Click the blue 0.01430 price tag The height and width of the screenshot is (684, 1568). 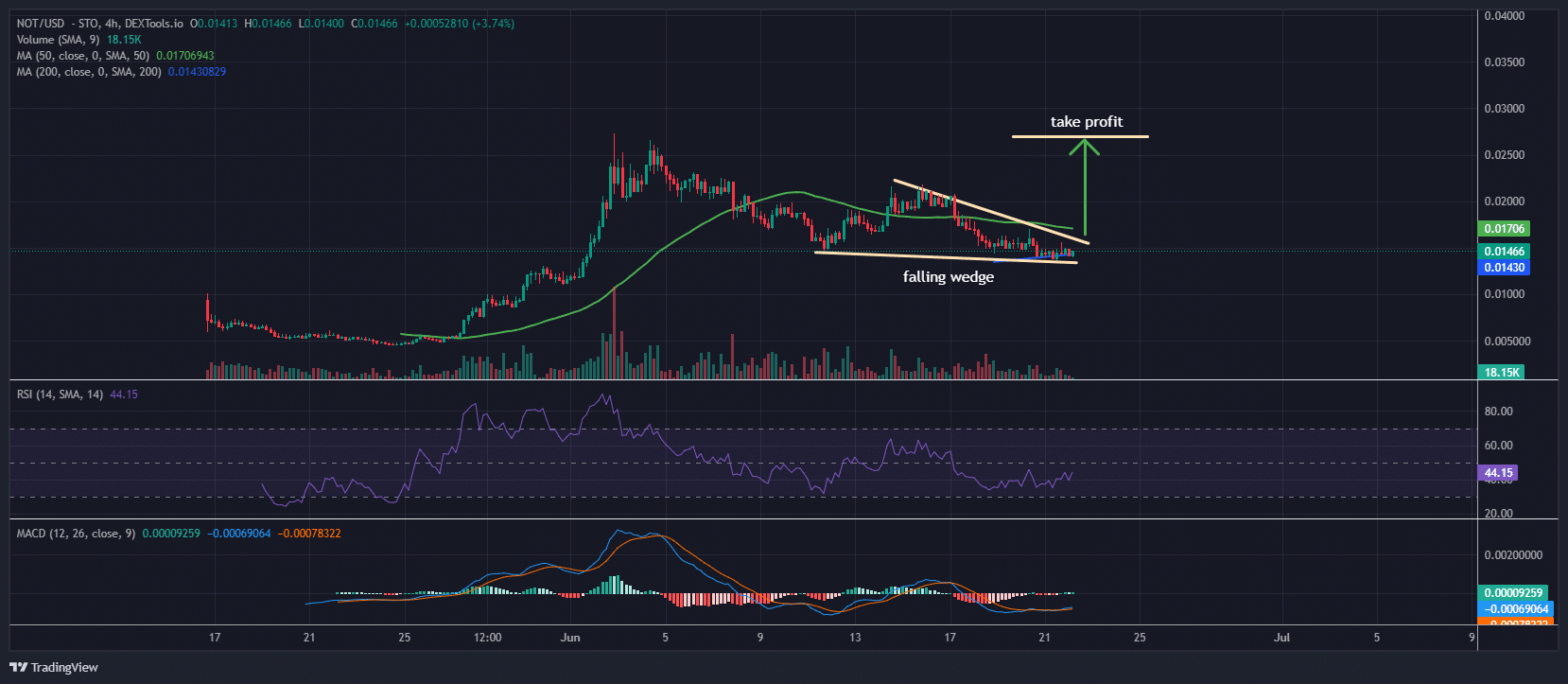click(x=1504, y=268)
